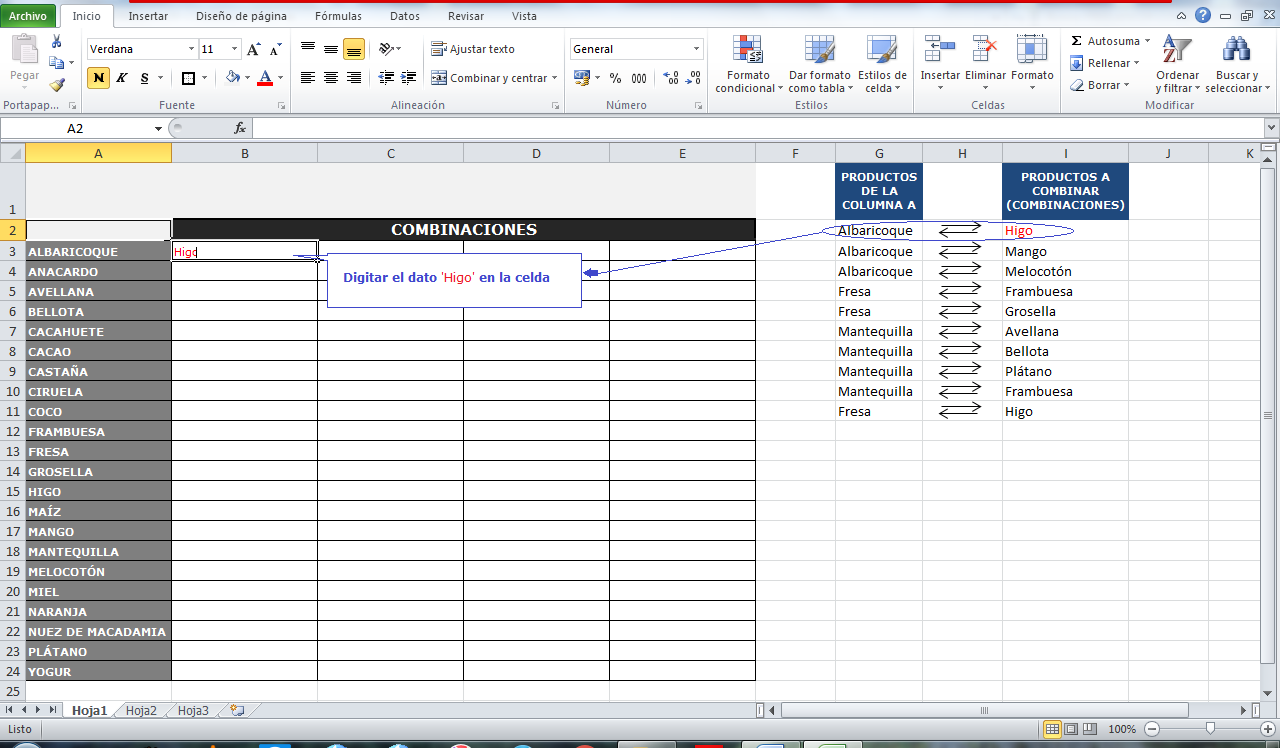Select the Hoja2 sheet tab
The height and width of the screenshot is (748, 1280).
coord(141,710)
